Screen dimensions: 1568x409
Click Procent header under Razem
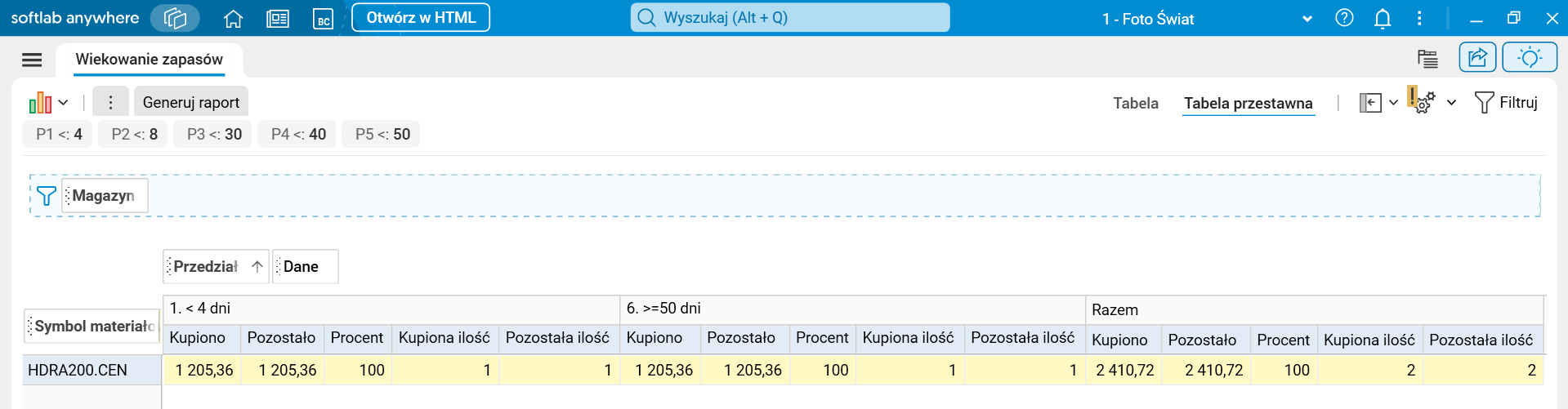[x=1284, y=340]
